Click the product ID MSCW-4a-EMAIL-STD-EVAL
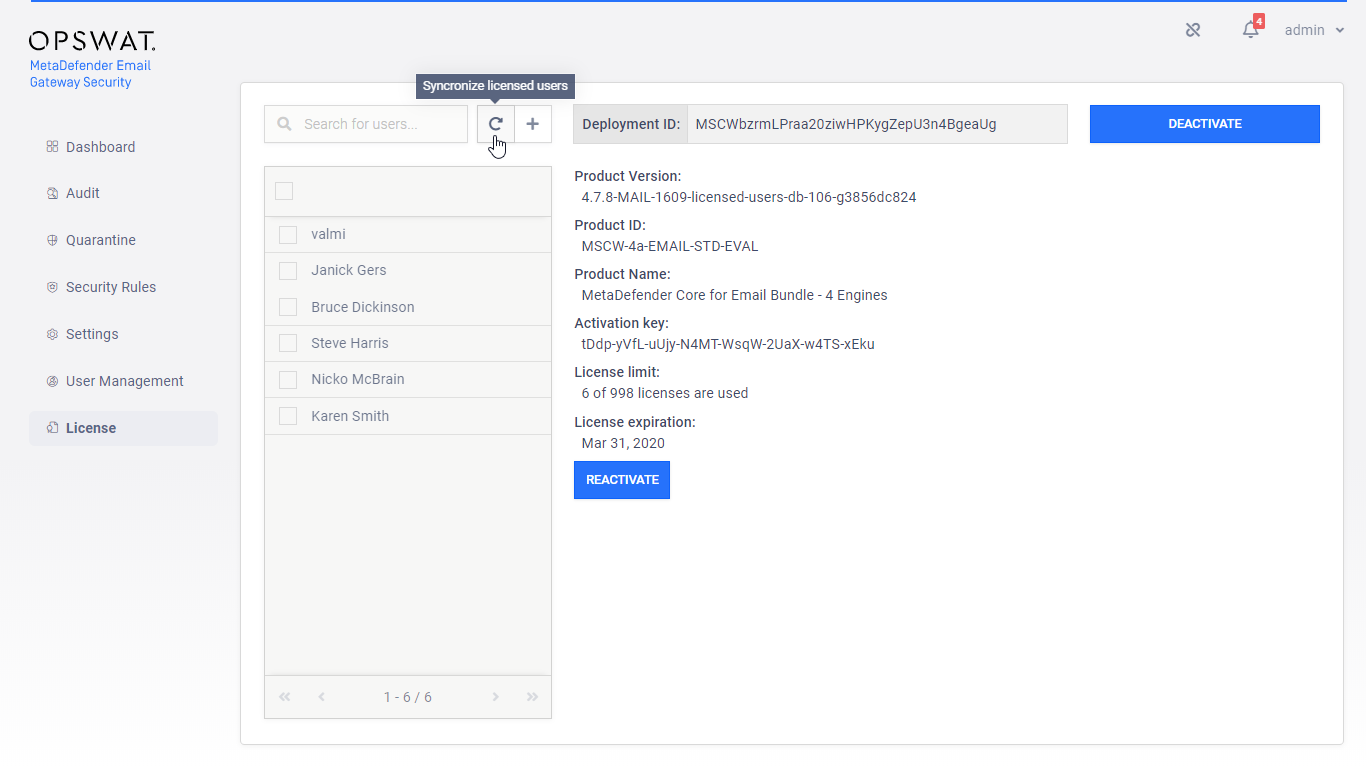The height and width of the screenshot is (768, 1366). coord(670,246)
